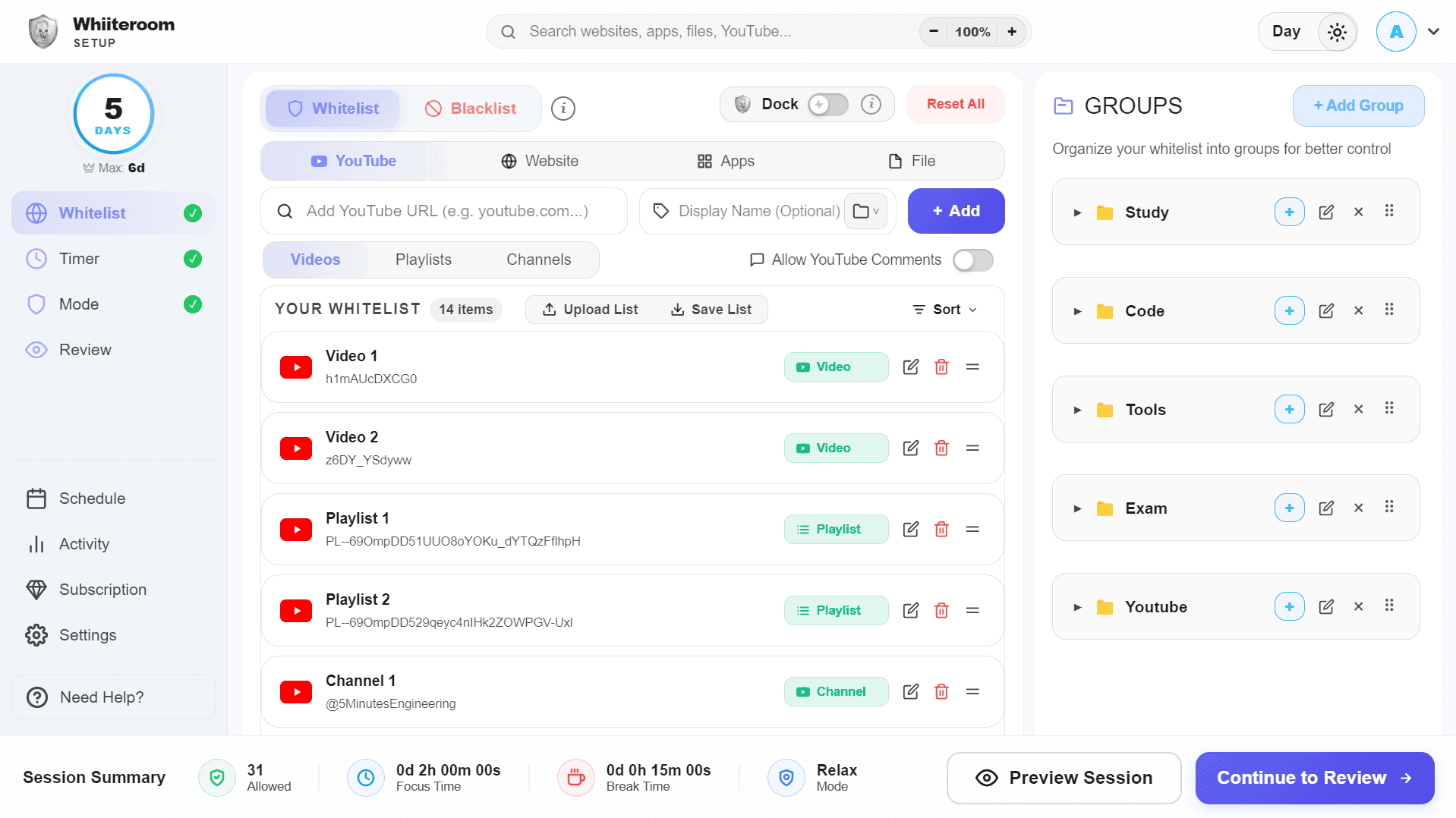Decrease zoom with the minus button
Image resolution: width=1456 pixels, height=818 pixels.
point(934,32)
